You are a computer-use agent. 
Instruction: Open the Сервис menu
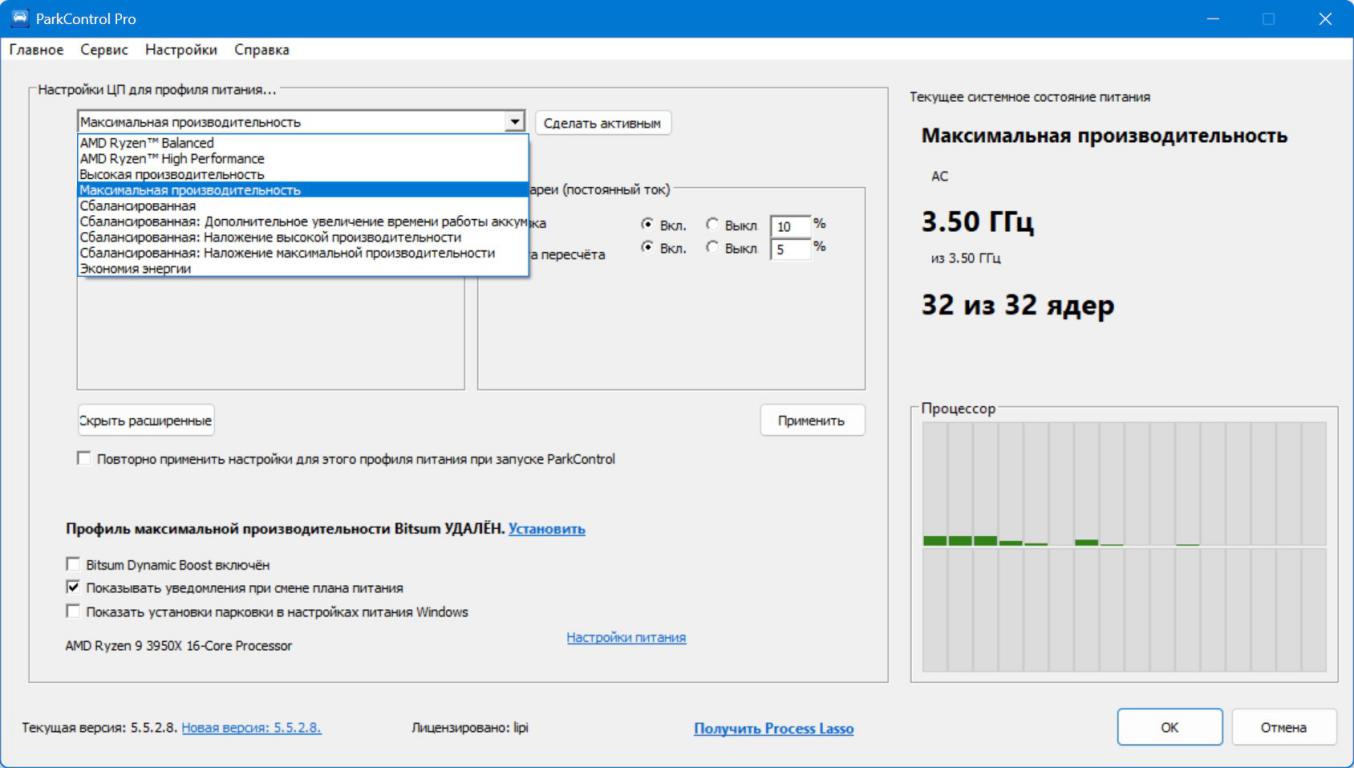(x=104, y=50)
